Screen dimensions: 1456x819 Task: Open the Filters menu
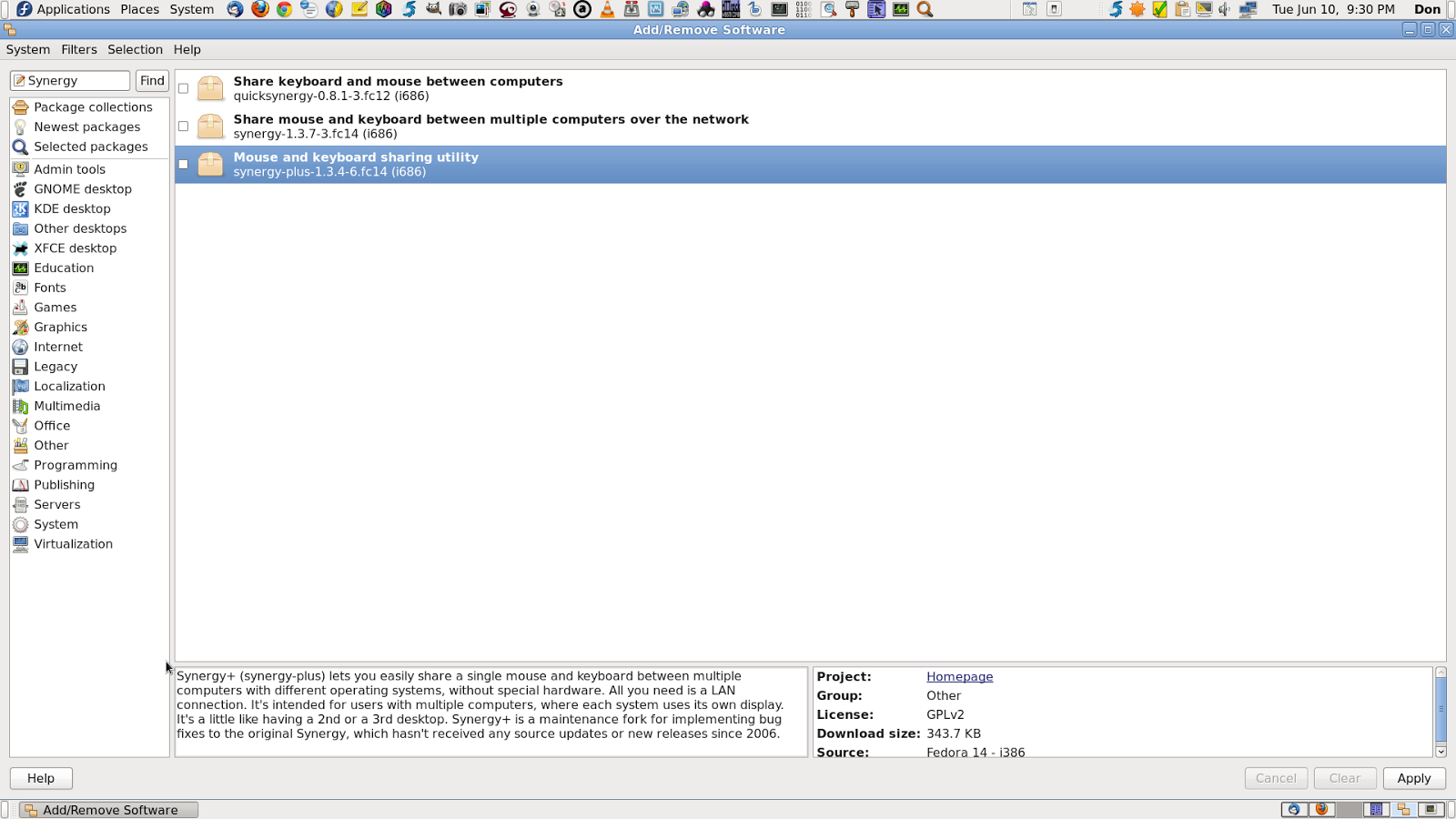coord(79,49)
